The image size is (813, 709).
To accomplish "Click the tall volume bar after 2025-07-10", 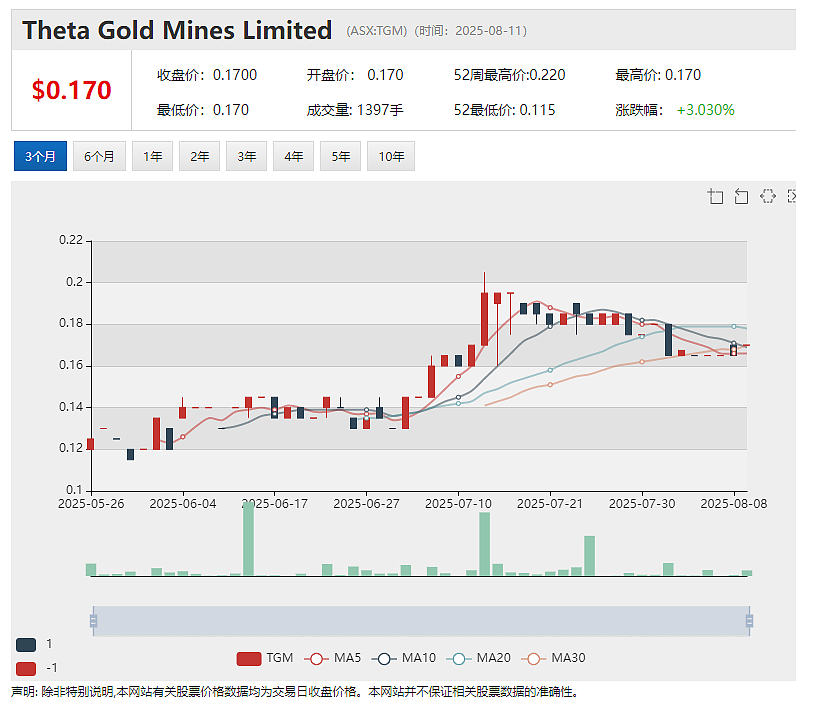I will pyautogui.click(x=484, y=544).
